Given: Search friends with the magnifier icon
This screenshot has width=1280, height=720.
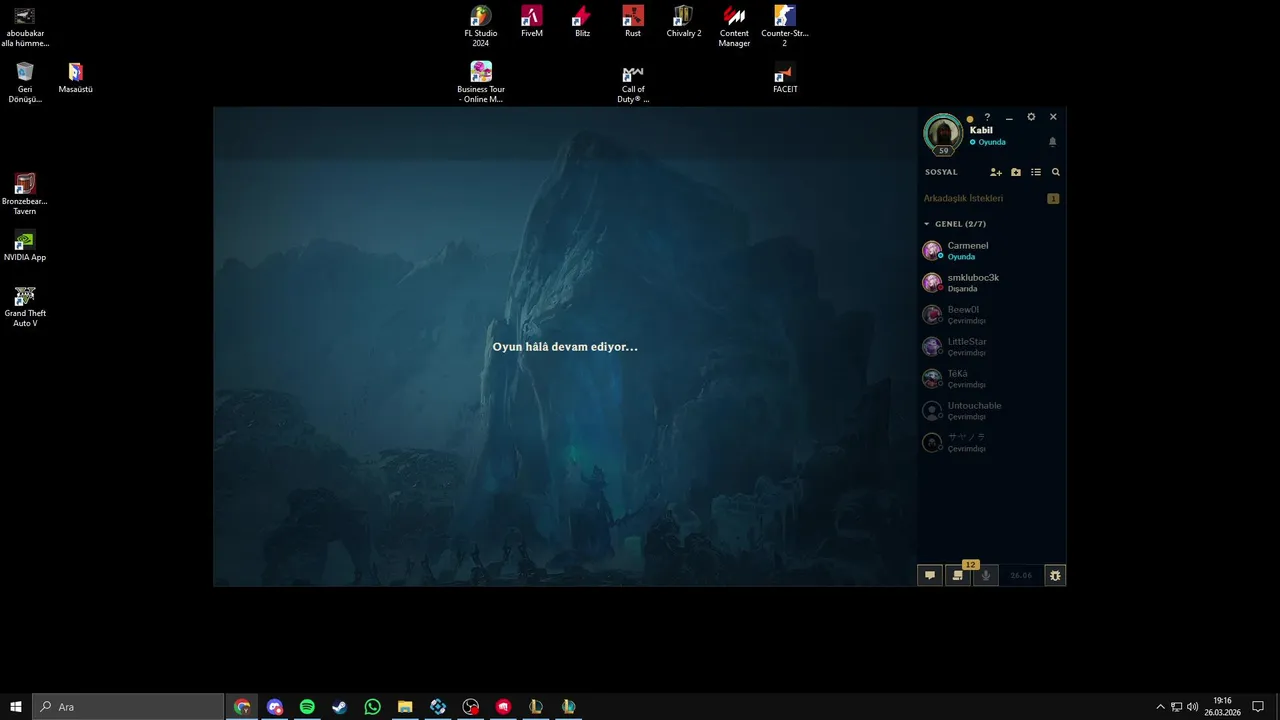Looking at the screenshot, I should click(1056, 172).
